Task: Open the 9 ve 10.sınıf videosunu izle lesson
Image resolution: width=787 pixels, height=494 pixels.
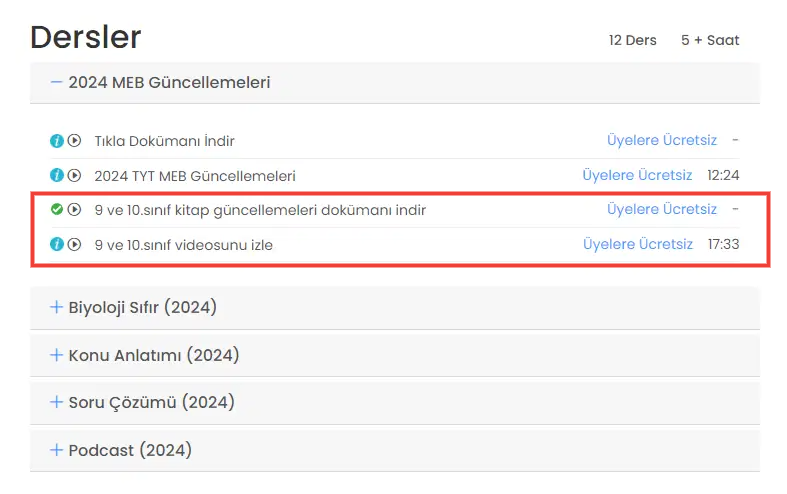Action: [x=183, y=244]
